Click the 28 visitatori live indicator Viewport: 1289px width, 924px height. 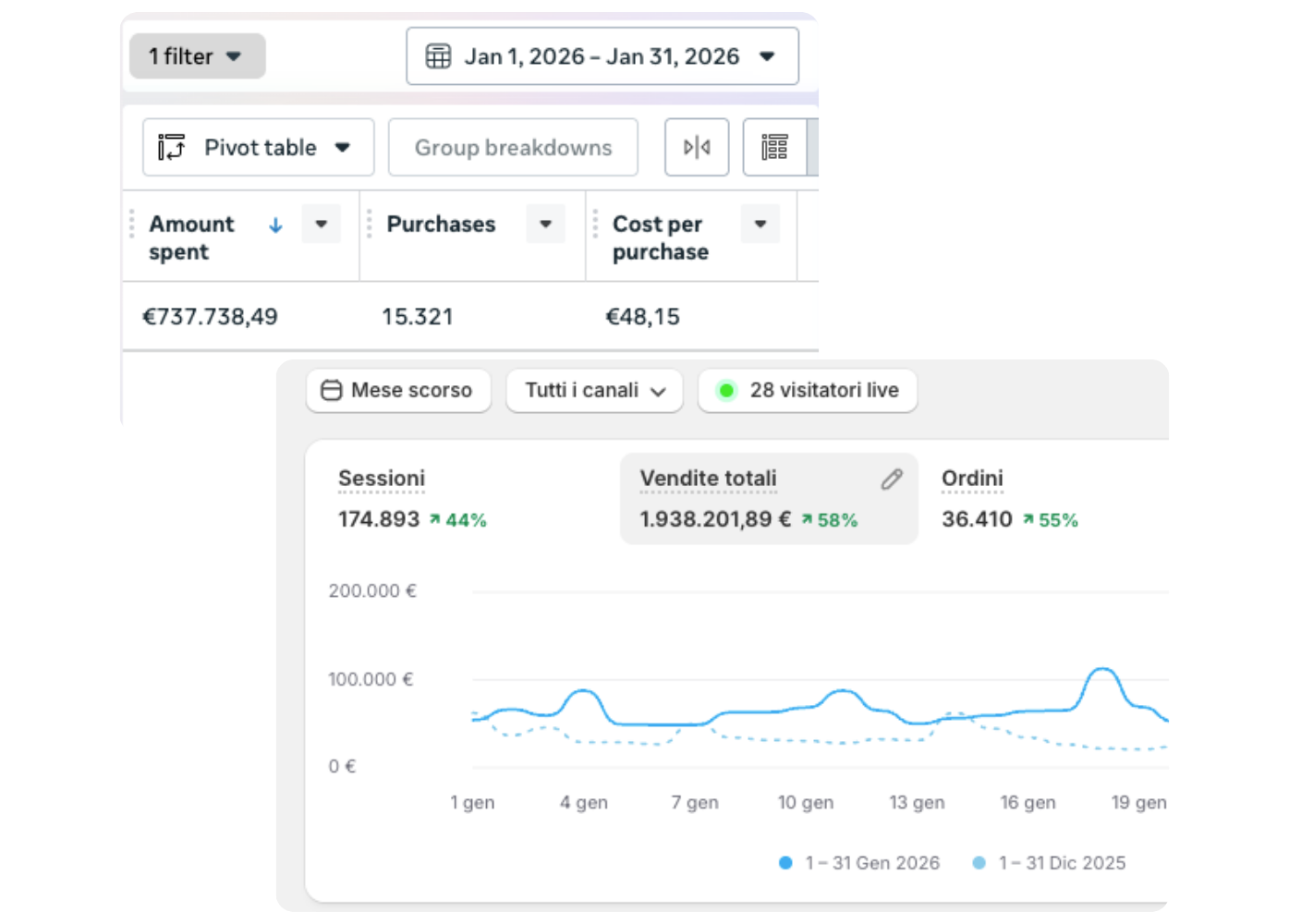[x=808, y=390]
